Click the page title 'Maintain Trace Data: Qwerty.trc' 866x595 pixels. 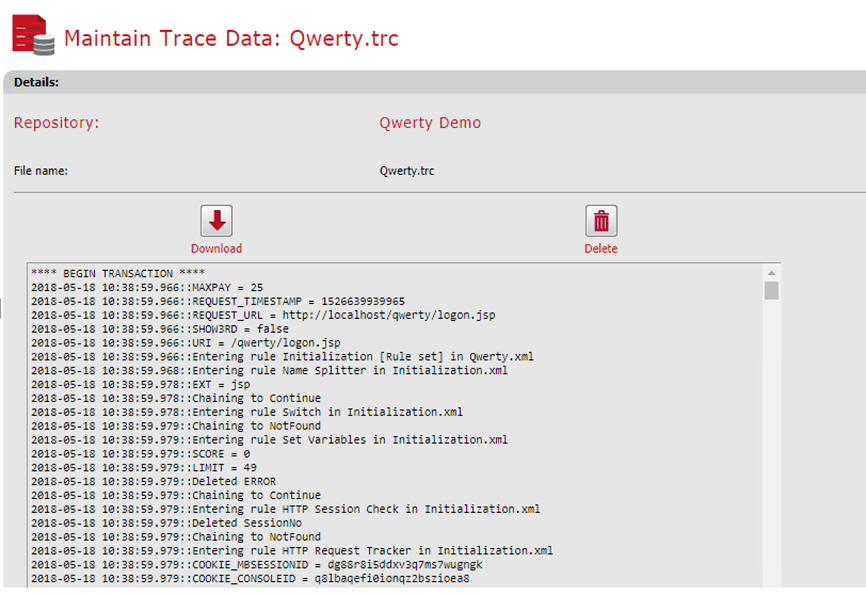coord(231,39)
